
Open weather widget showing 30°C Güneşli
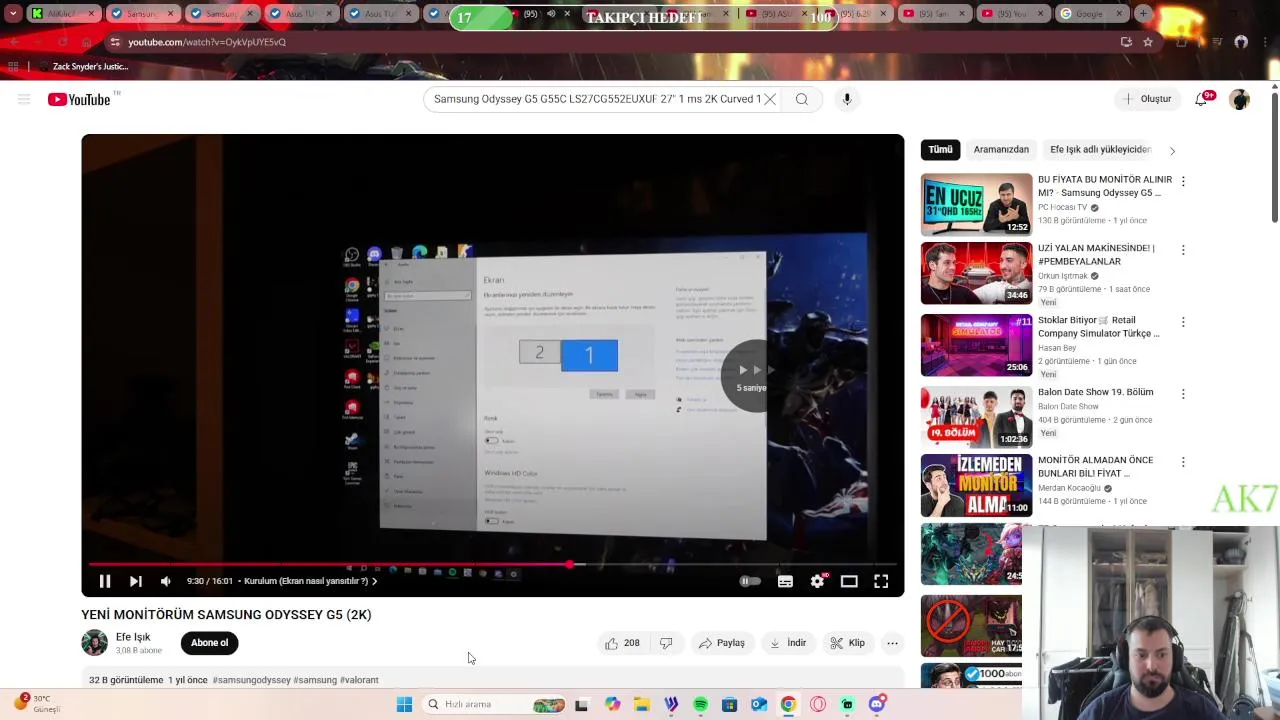pyautogui.click(x=38, y=703)
